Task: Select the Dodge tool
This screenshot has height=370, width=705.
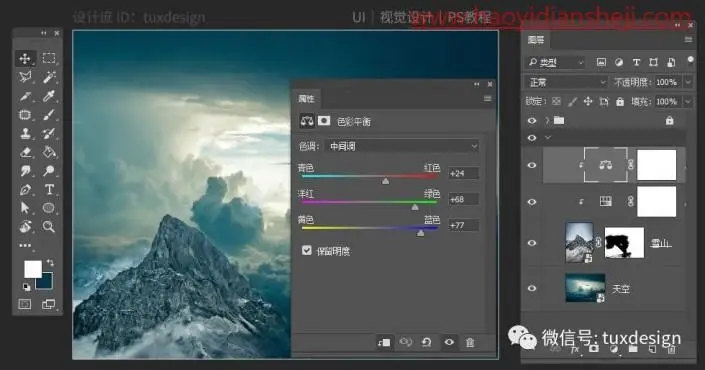Action: (x=49, y=171)
